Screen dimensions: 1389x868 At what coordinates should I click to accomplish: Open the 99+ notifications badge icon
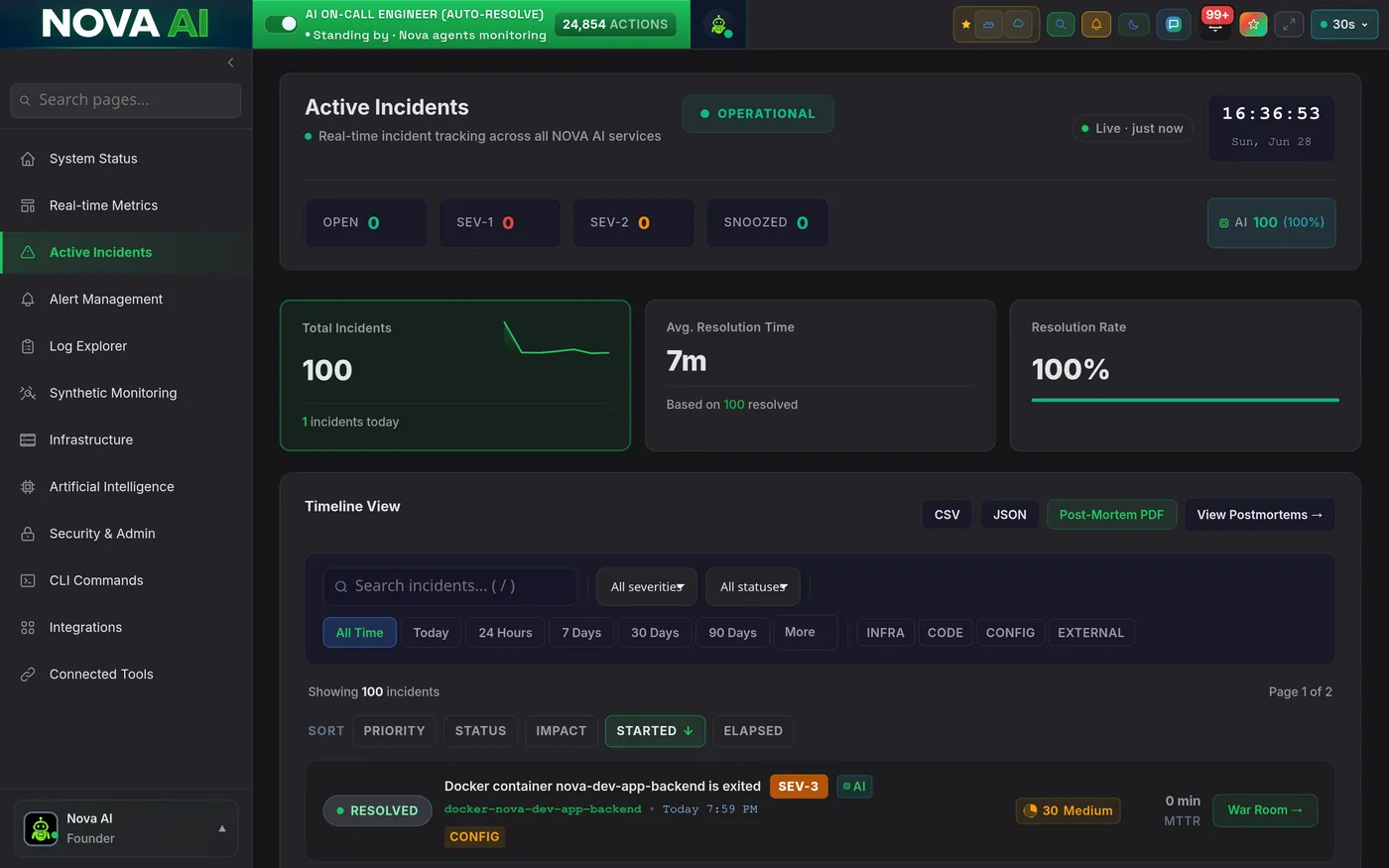coord(1215,23)
